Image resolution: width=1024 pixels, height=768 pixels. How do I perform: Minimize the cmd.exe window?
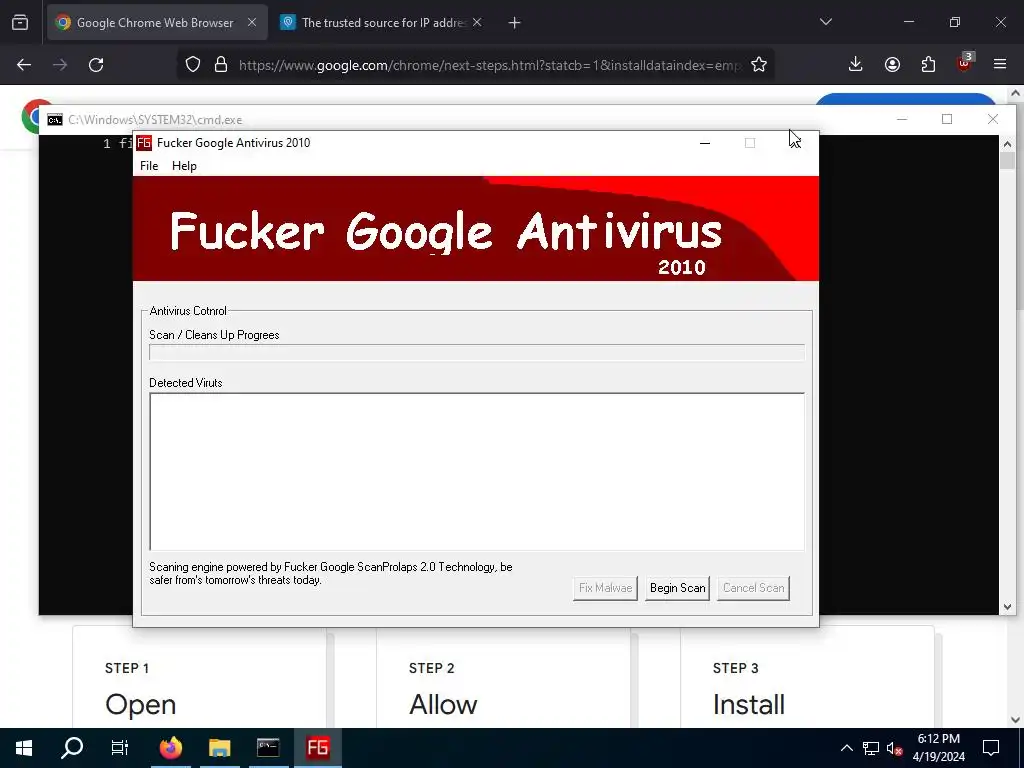click(x=902, y=119)
